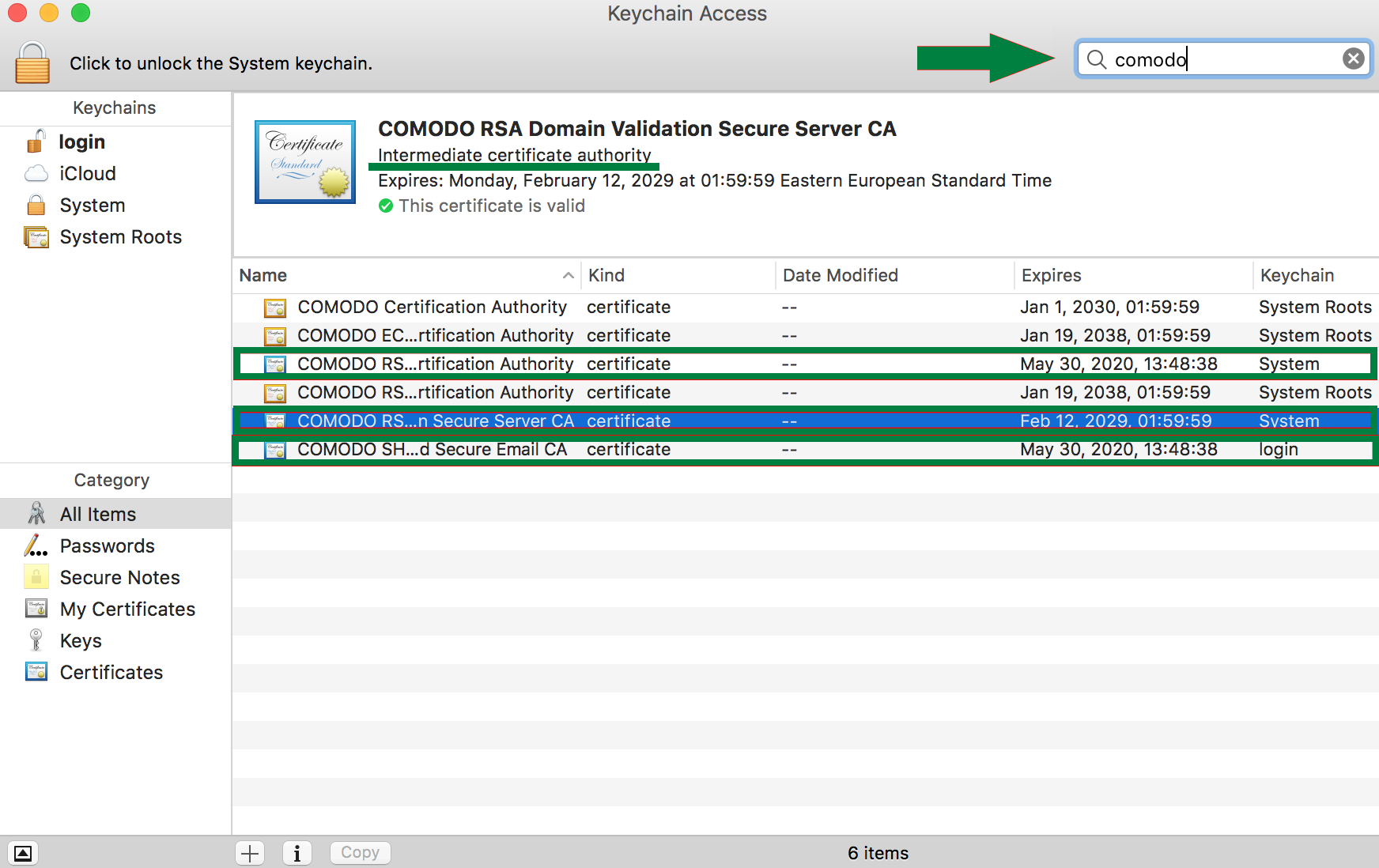Screen dimensions: 1379x868
Task: Click certificate icon of COMODO EC...rtification Authority row
Action: (x=275, y=336)
